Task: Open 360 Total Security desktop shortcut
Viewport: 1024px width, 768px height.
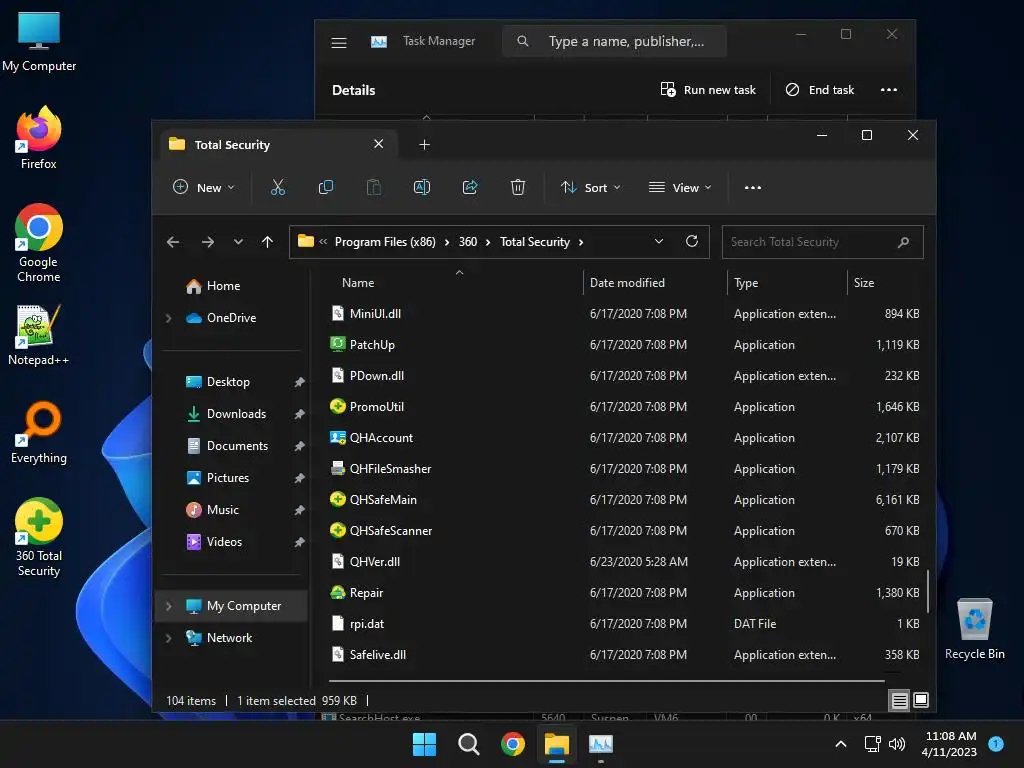Action: [x=39, y=537]
